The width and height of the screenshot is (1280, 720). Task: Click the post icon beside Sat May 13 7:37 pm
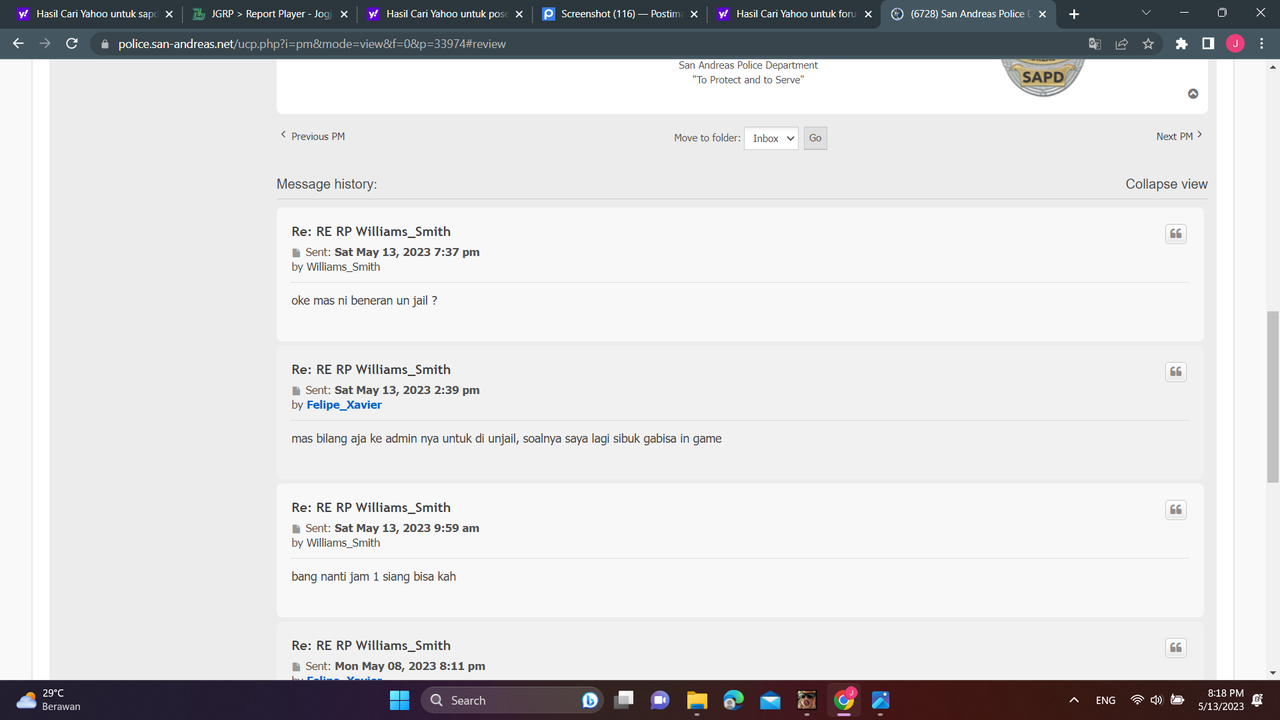[296, 253]
